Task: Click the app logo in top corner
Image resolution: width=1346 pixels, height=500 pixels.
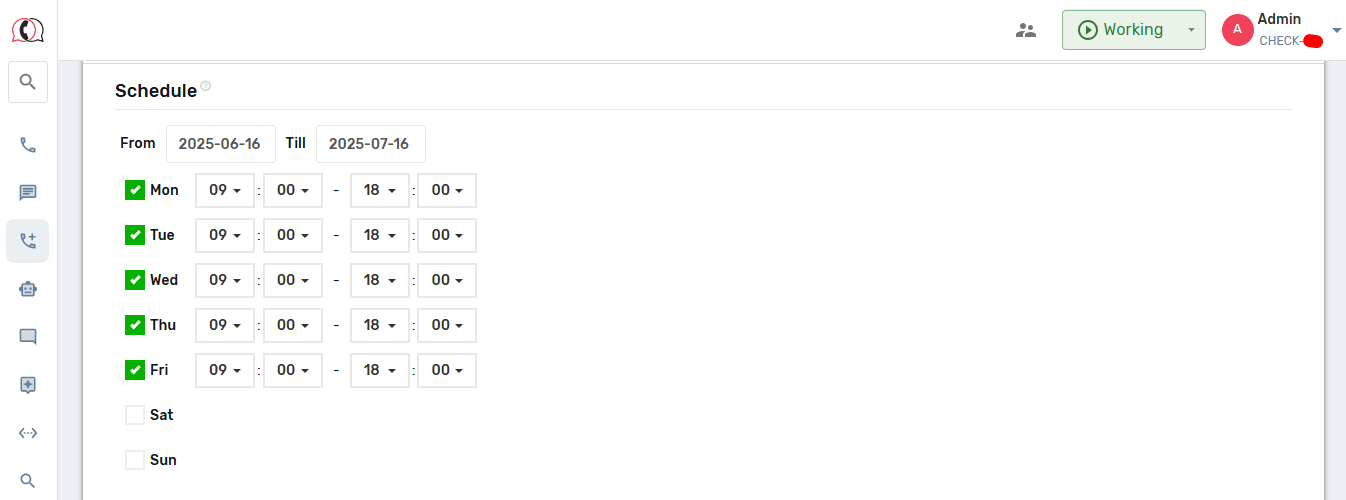Action: click(x=28, y=30)
